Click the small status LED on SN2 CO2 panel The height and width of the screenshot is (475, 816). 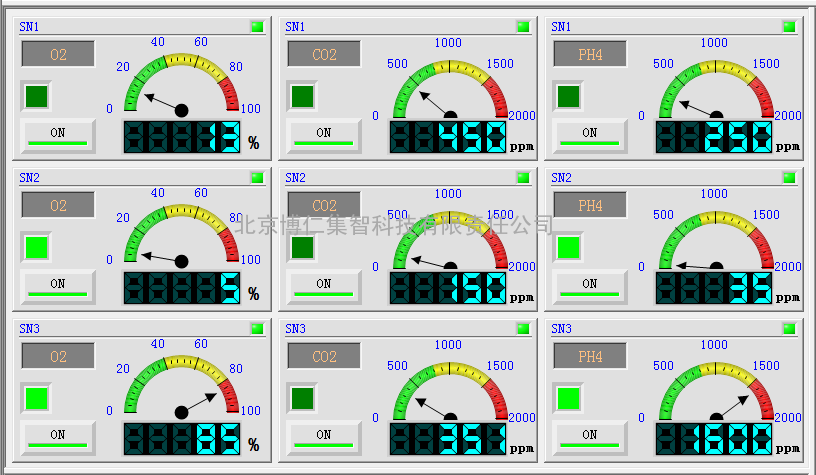(523, 177)
